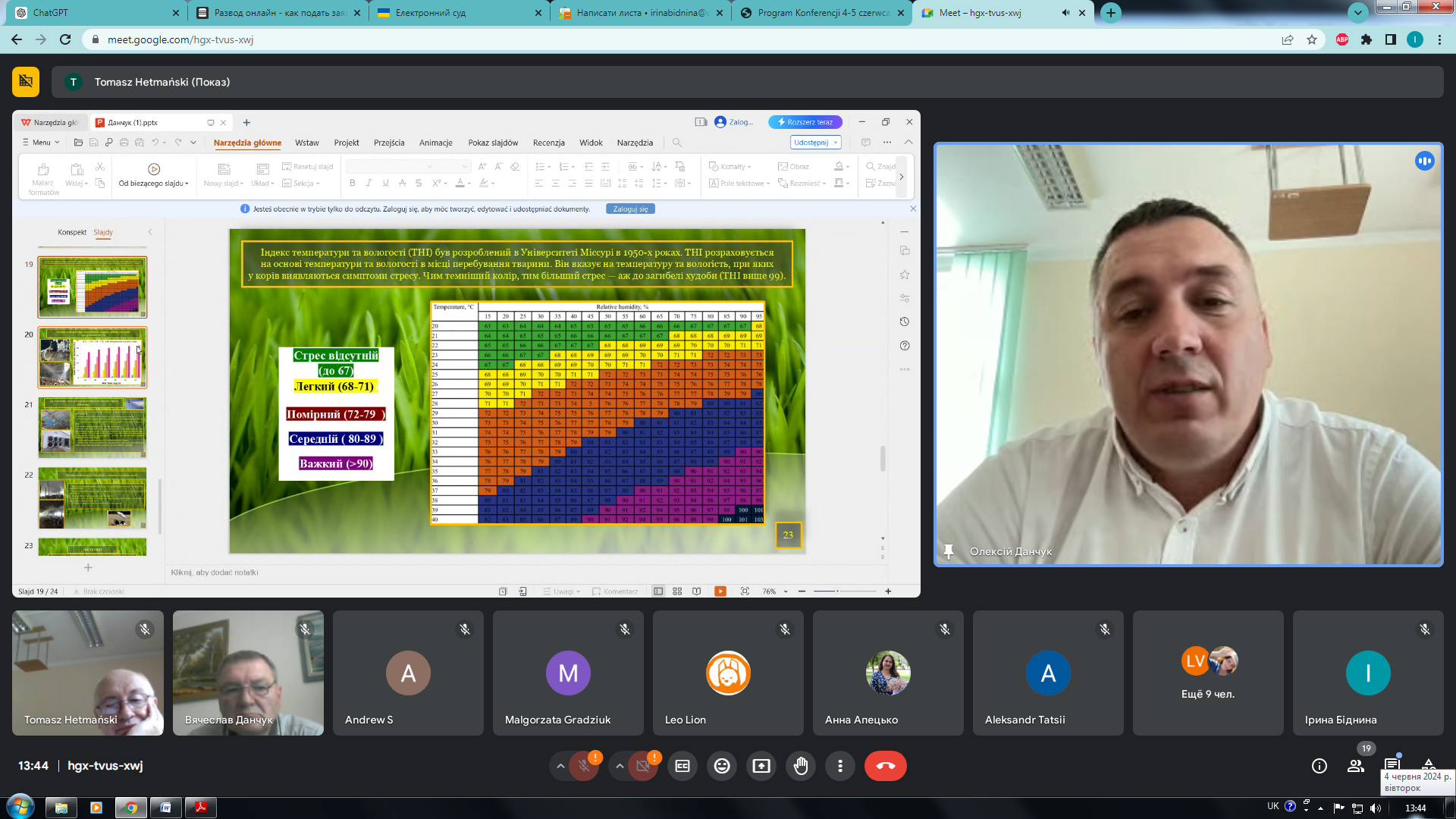Toggle the muted microphone button
Screen dimensions: 1456x819
[584, 766]
